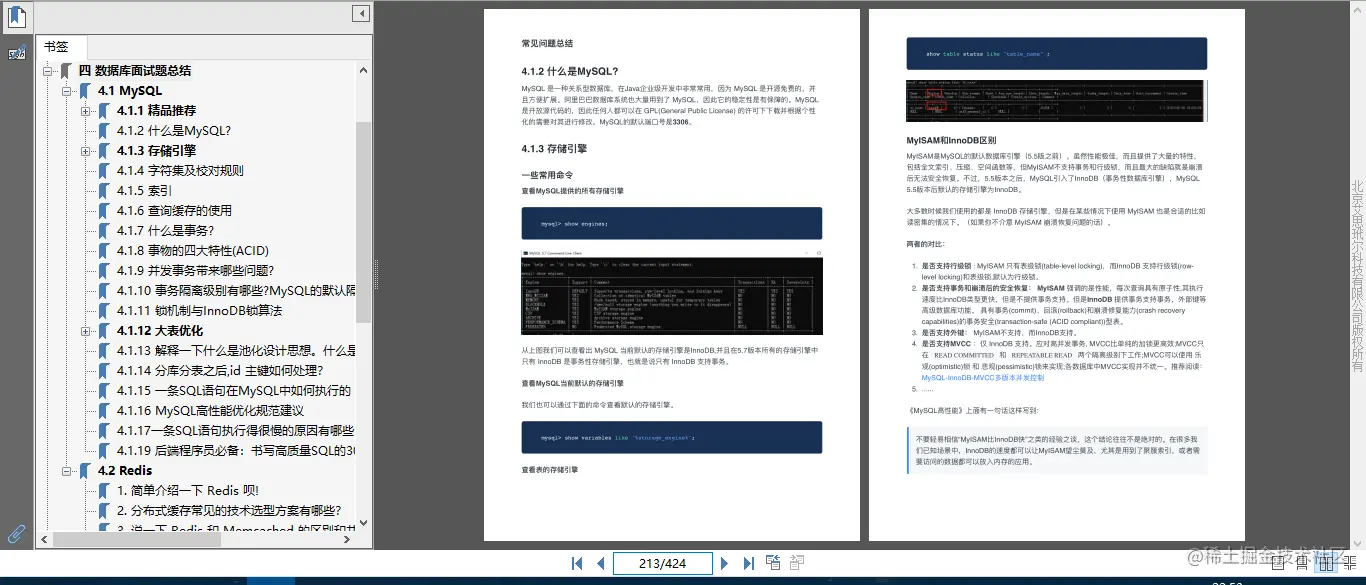
Task: Go to next view
Action: point(798,563)
